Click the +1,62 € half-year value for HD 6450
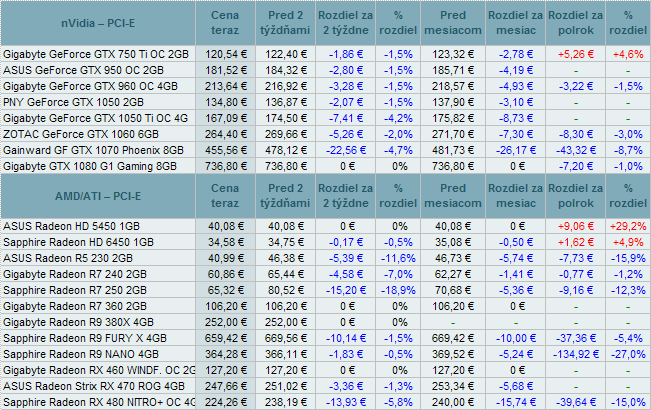The width and height of the screenshot is (651, 410). click(576, 242)
